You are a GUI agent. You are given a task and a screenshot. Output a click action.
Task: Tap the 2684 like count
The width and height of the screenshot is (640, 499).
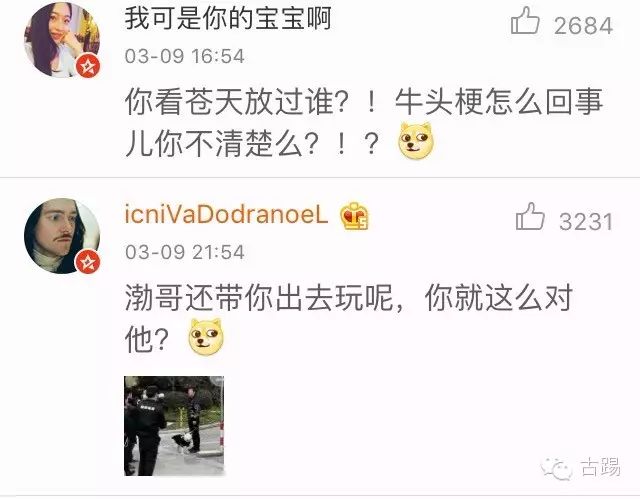click(x=583, y=26)
